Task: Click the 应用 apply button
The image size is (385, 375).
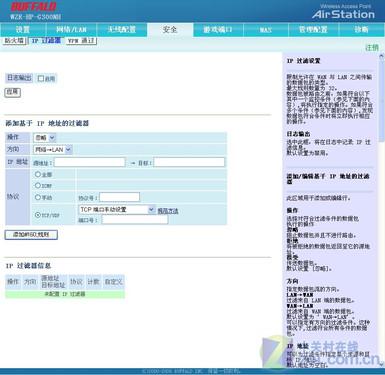Action: [x=13, y=92]
